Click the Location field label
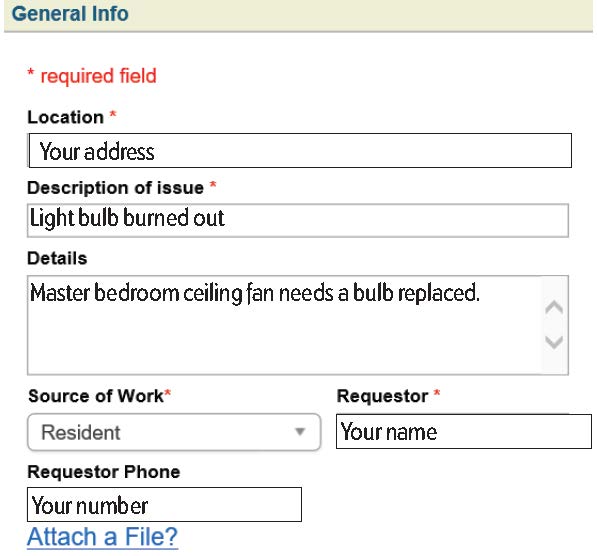Image resolution: width=597 pixels, height=556 pixels. pyautogui.click(x=65, y=117)
